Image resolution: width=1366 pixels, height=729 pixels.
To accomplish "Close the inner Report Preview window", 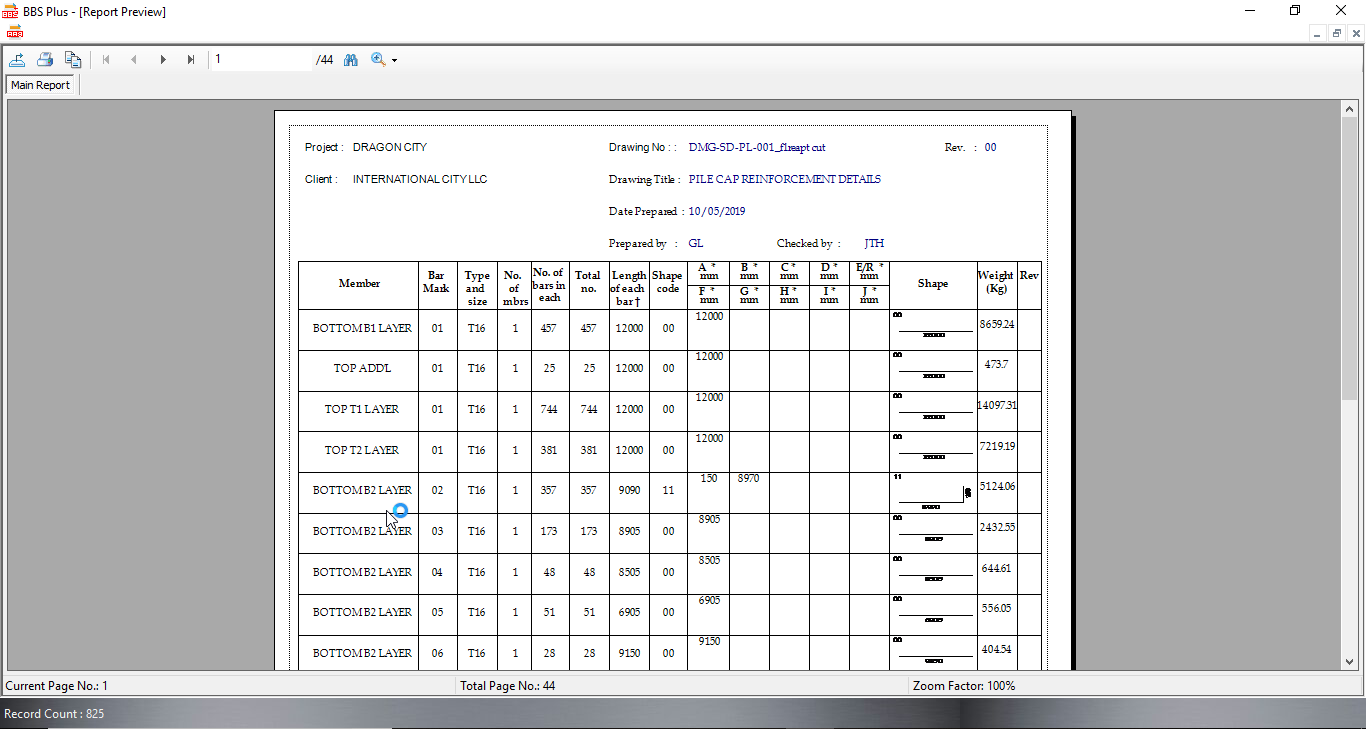I will pos(1355,33).
